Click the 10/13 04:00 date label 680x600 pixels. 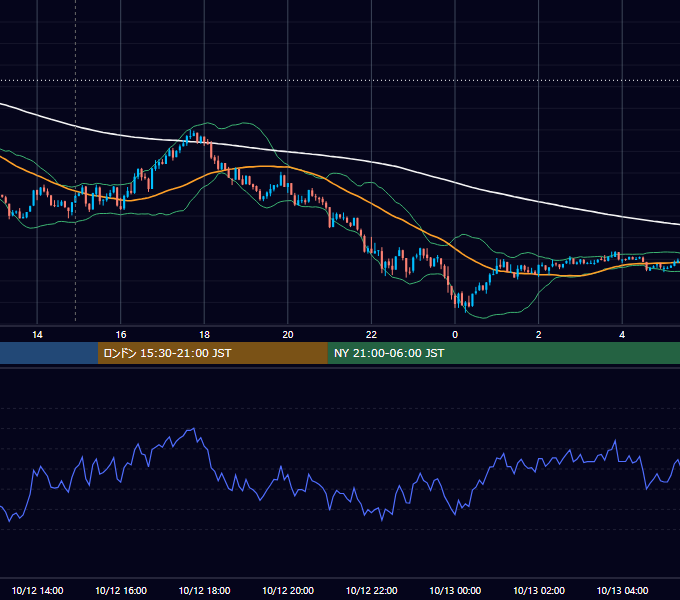point(622,590)
